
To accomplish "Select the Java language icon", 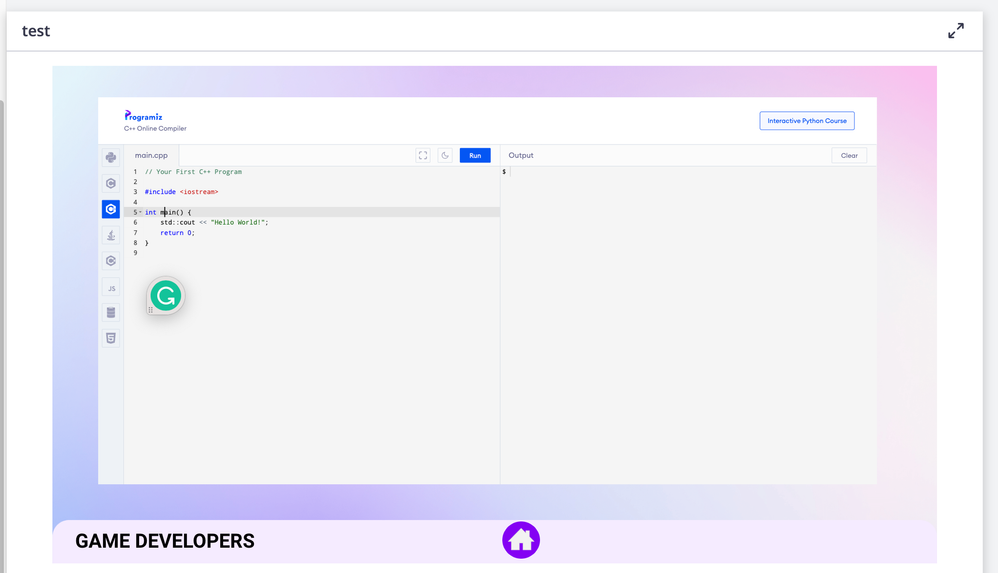I will pyautogui.click(x=111, y=235).
